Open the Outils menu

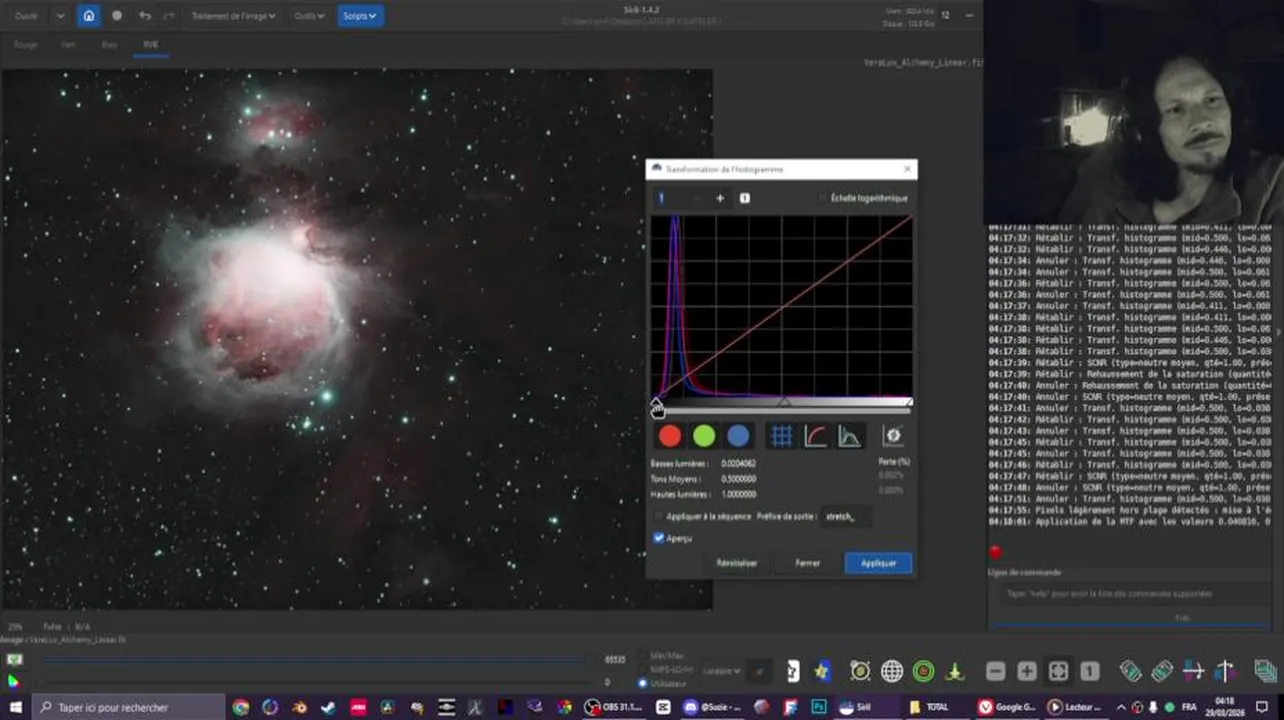click(x=309, y=16)
